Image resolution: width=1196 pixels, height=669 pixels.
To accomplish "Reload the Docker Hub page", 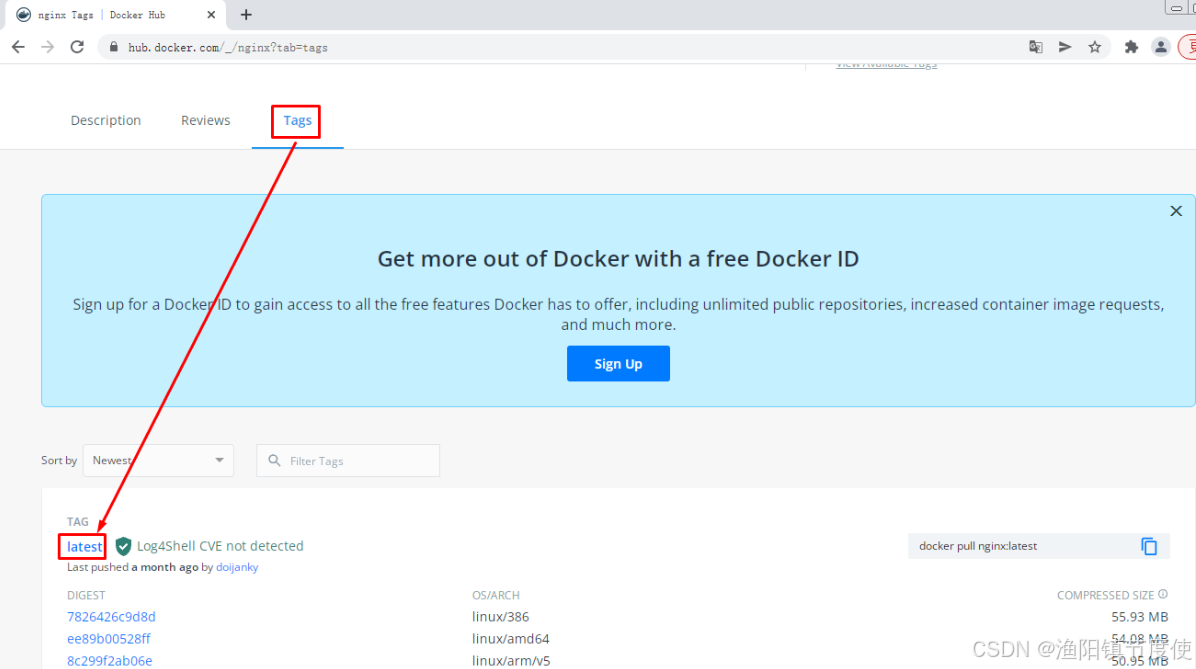I will (77, 47).
